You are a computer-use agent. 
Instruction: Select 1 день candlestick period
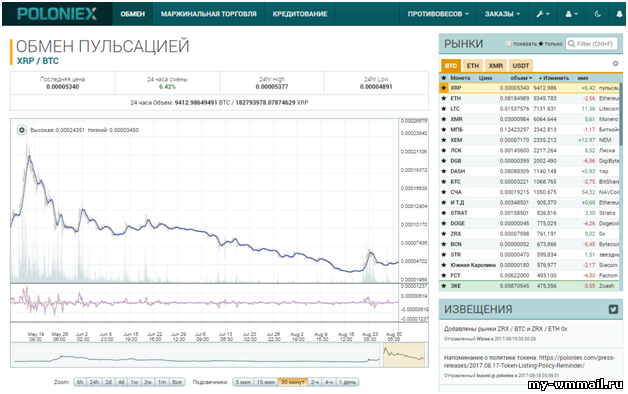pos(347,382)
